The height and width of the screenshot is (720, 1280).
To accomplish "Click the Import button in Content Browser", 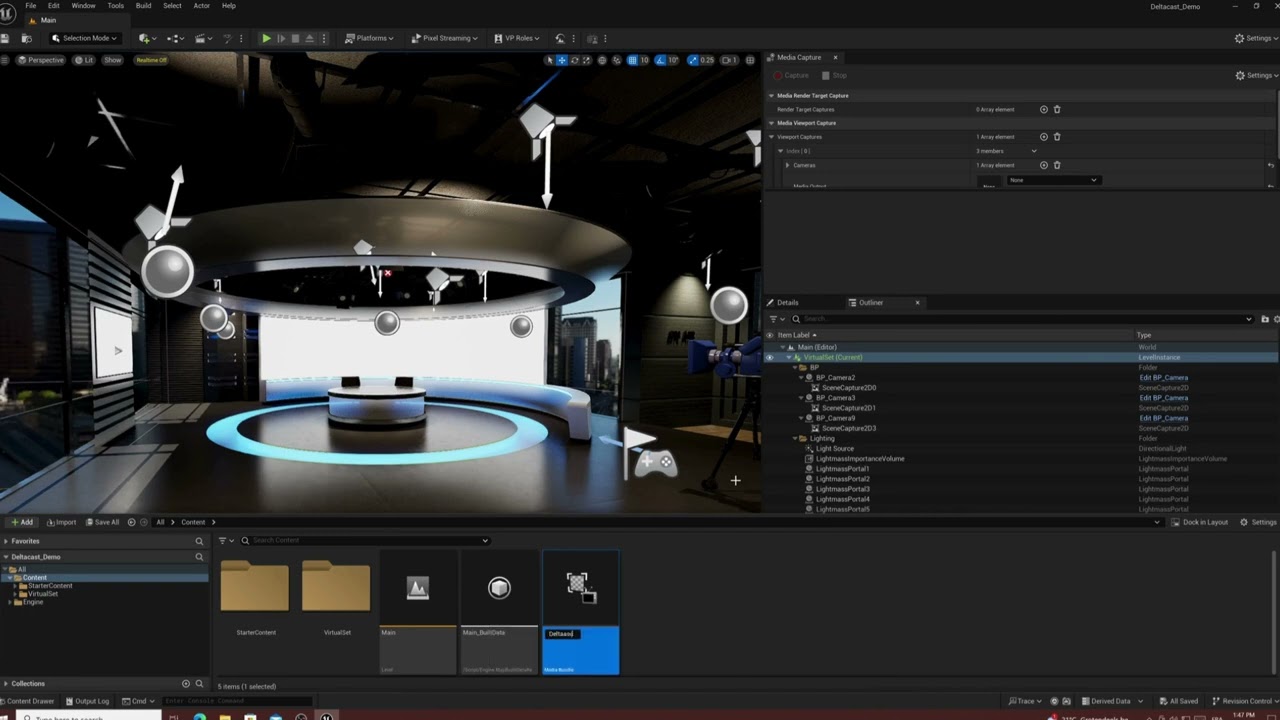I will pos(60,522).
